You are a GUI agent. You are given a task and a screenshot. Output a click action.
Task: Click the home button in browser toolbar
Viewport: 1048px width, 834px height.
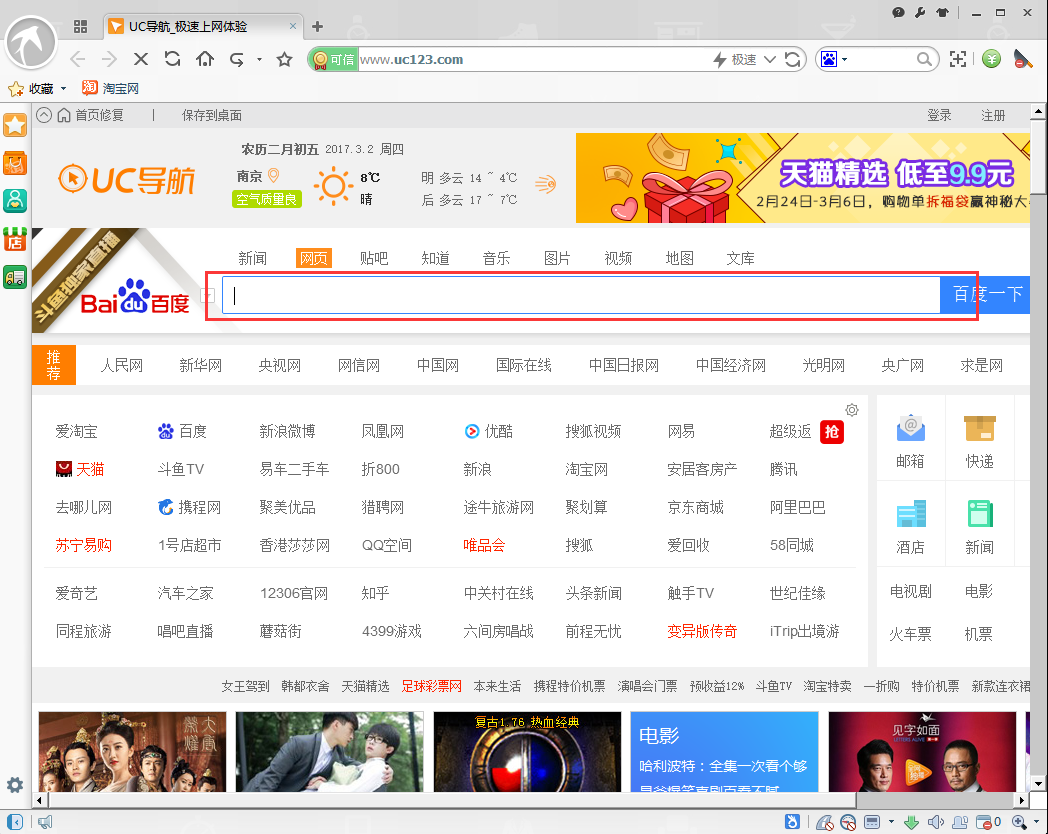point(205,60)
